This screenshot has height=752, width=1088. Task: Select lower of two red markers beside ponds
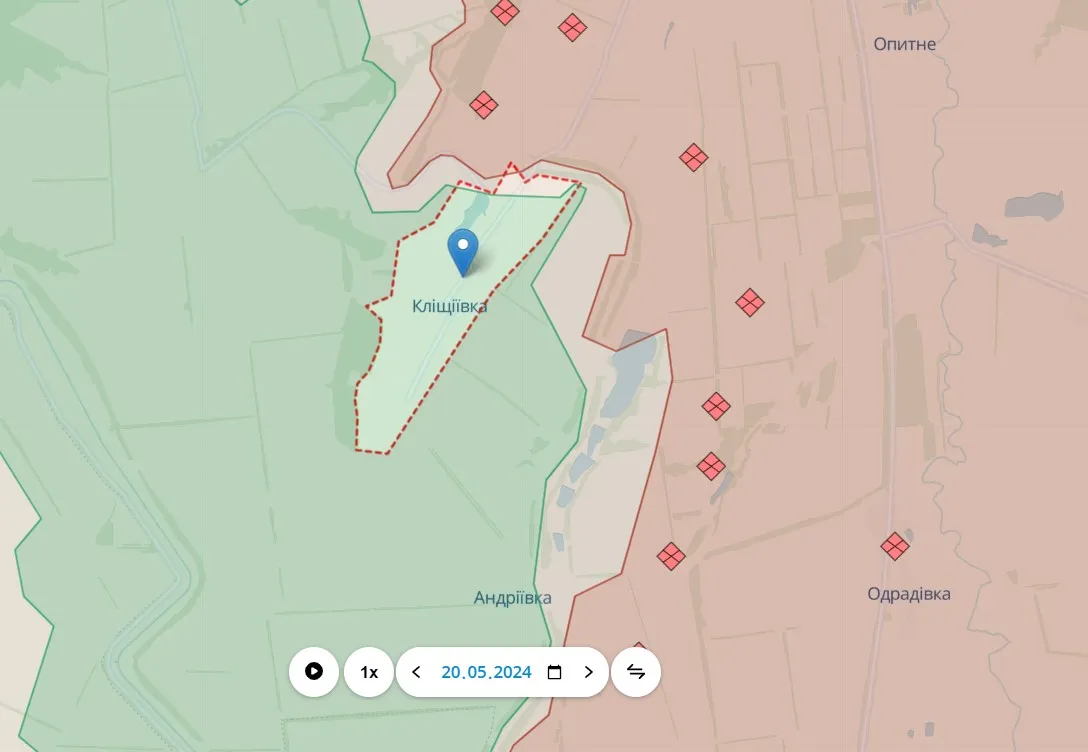tap(711, 466)
